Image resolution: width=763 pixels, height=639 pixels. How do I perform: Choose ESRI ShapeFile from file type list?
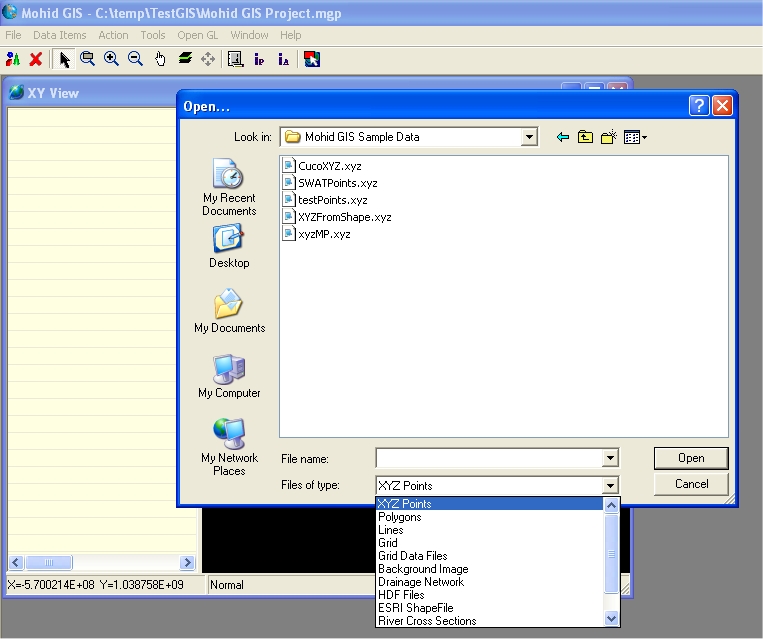click(x=415, y=608)
